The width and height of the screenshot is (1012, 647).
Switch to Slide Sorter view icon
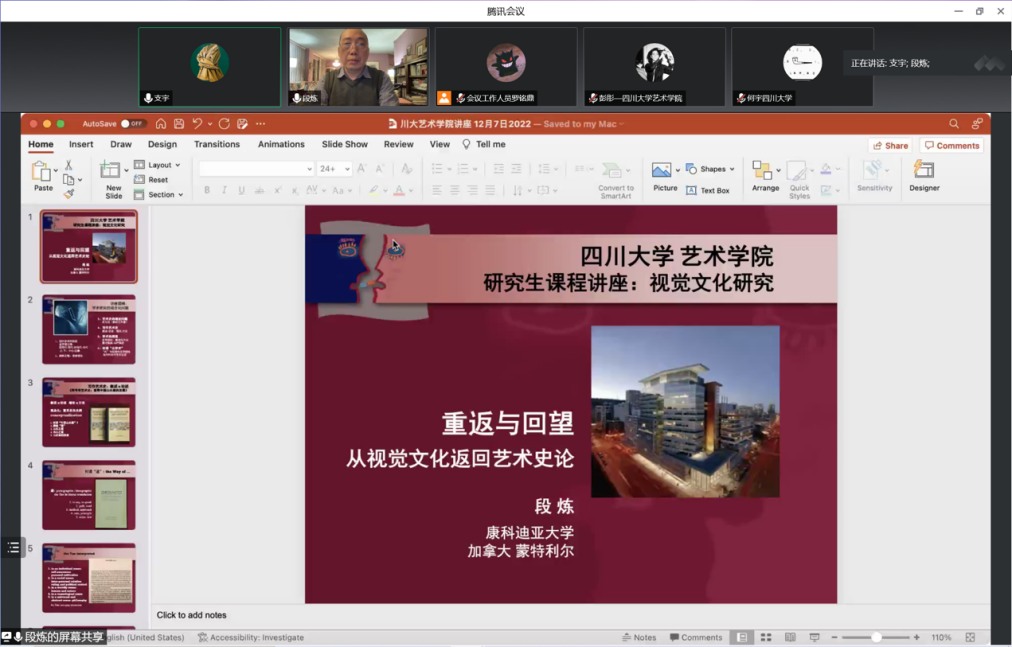tap(766, 637)
